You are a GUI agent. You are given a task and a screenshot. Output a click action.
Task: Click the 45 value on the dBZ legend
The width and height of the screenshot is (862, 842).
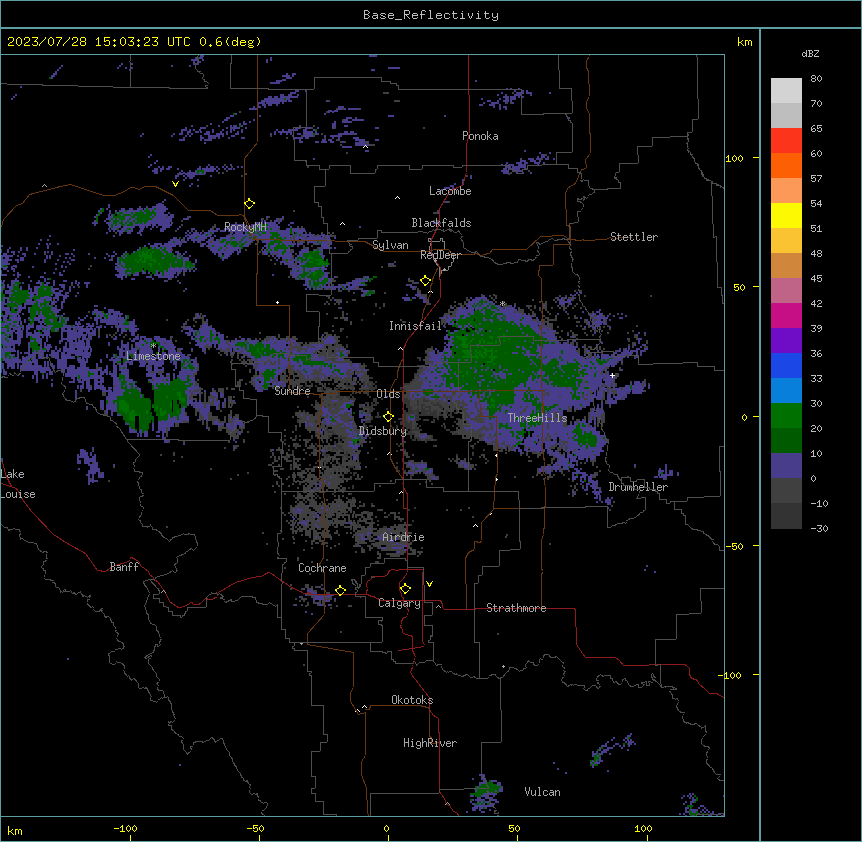point(816,279)
